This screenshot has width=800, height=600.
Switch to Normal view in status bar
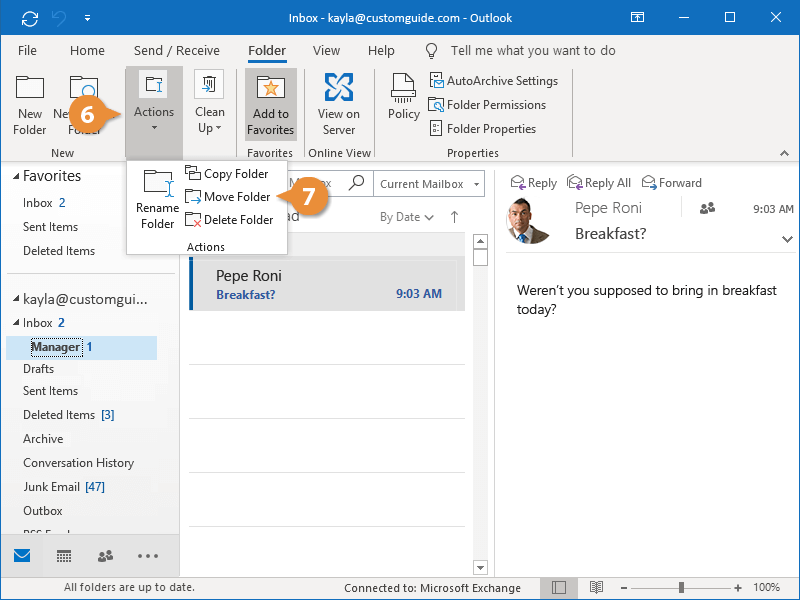559,588
